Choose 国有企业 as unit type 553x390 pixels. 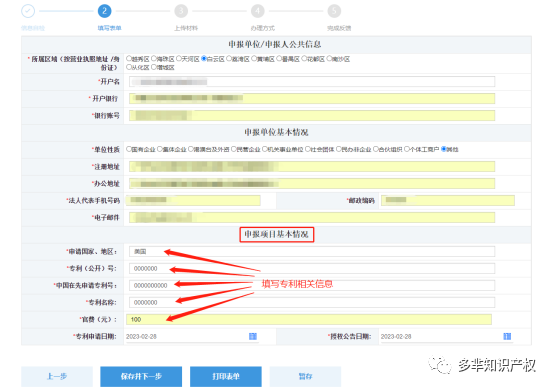[x=129, y=149]
